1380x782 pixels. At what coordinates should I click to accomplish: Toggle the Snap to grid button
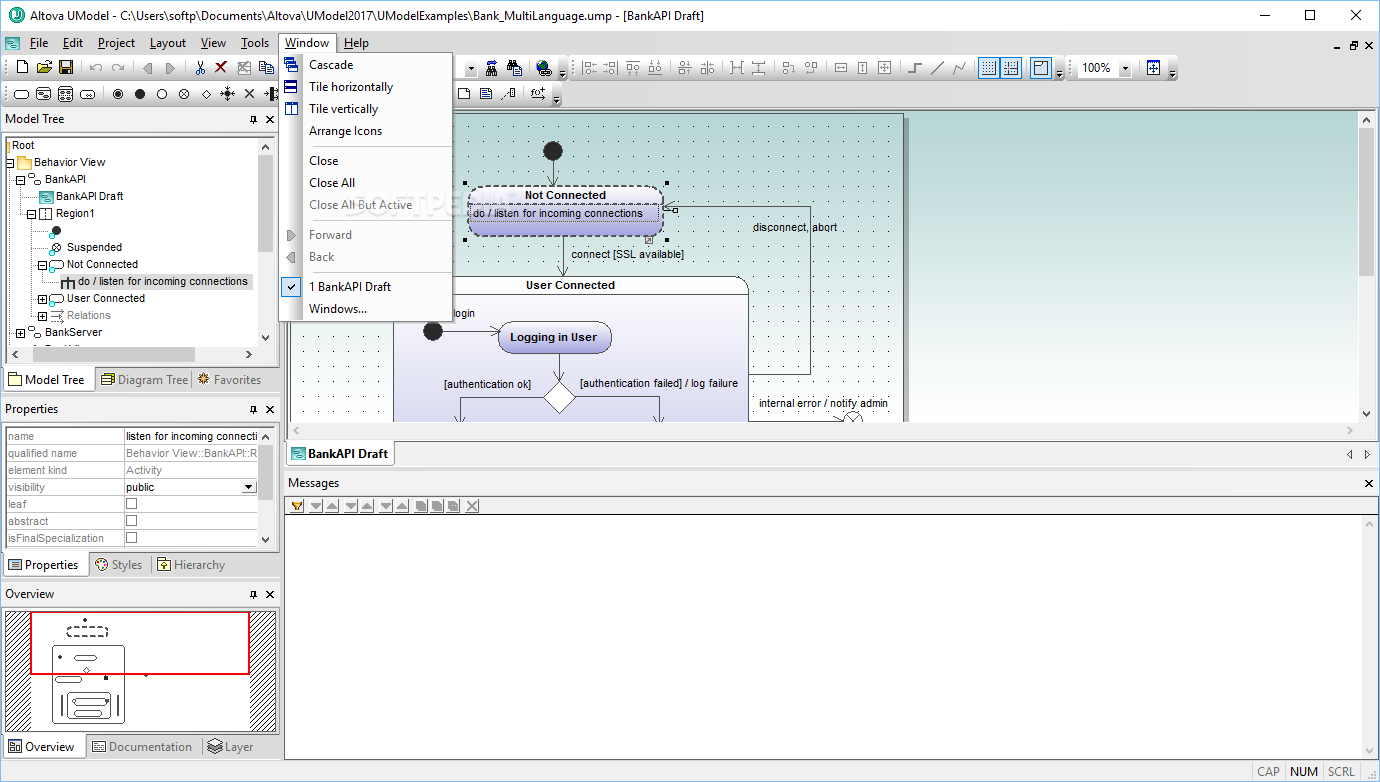coord(1011,68)
